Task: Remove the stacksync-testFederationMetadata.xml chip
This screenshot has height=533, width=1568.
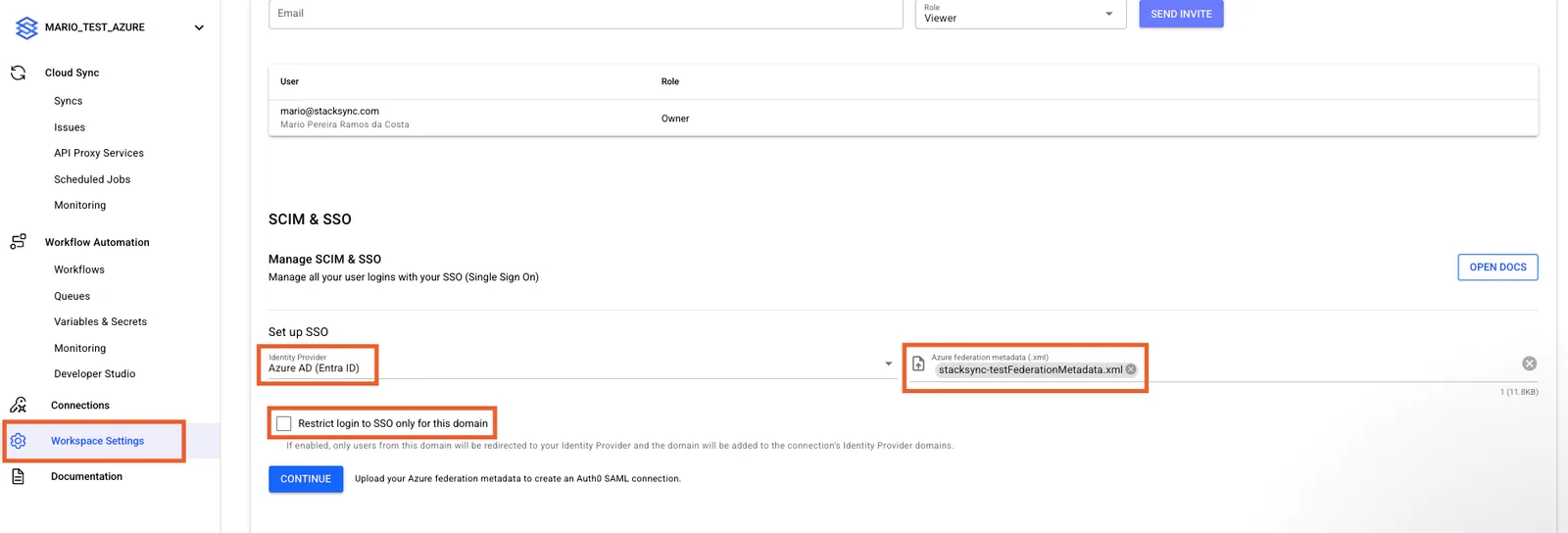Action: (x=1131, y=369)
